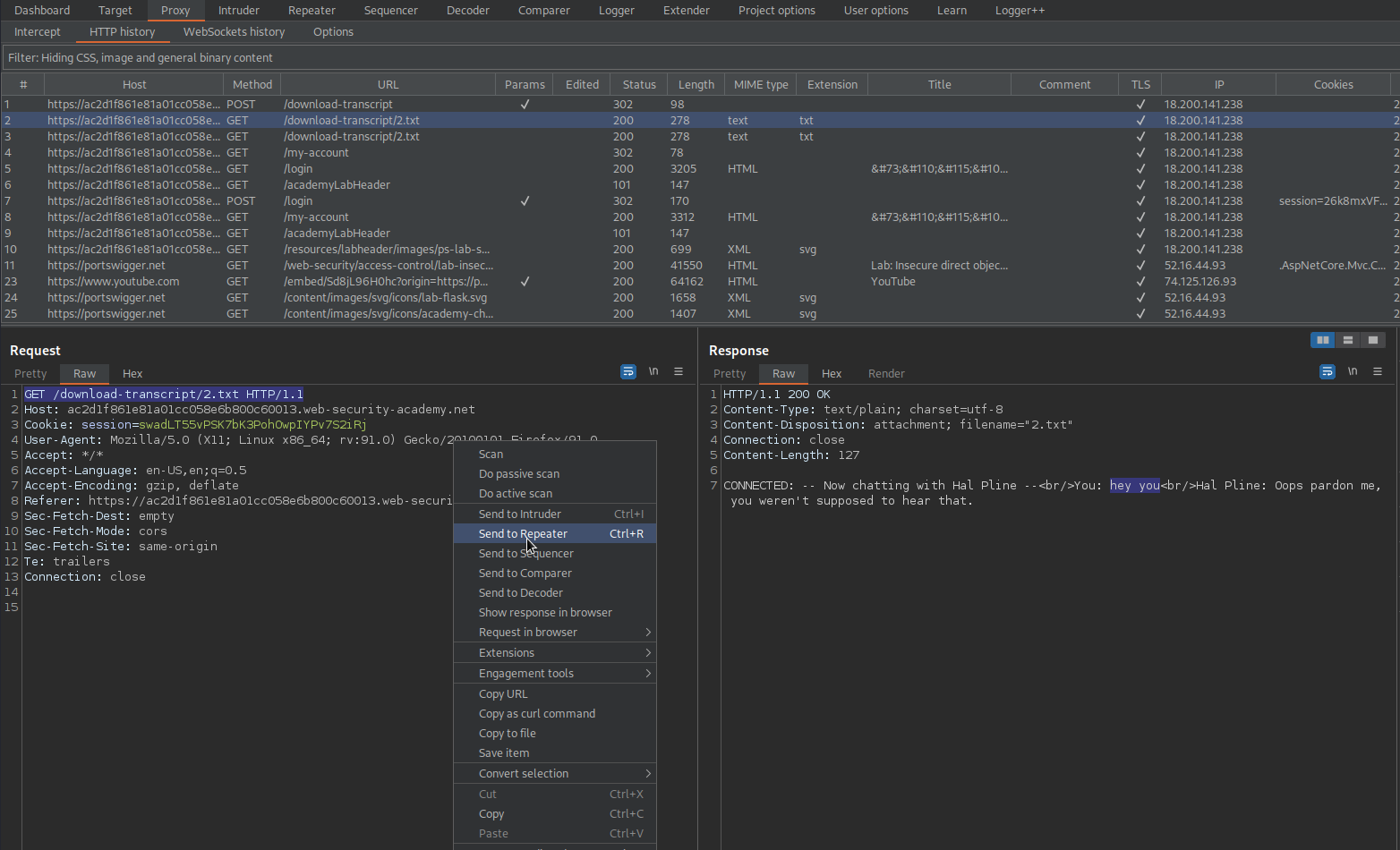Select Send to Decoder menu entry
1400x850 pixels.
[555, 593]
